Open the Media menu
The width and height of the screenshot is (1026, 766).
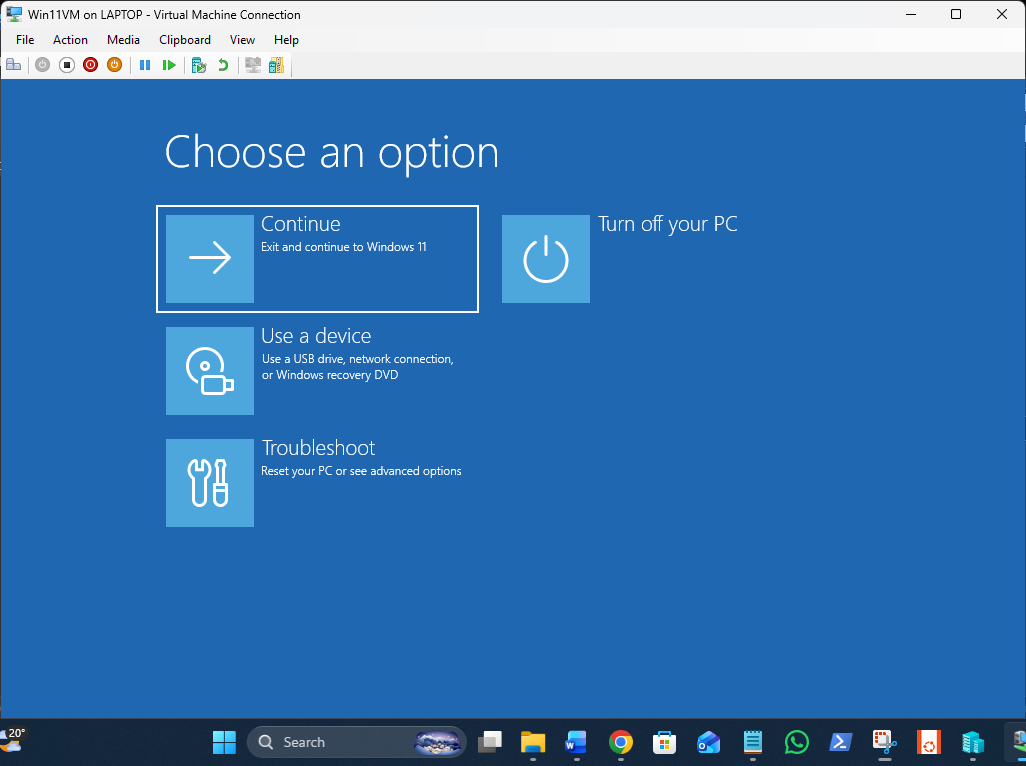[x=123, y=40]
